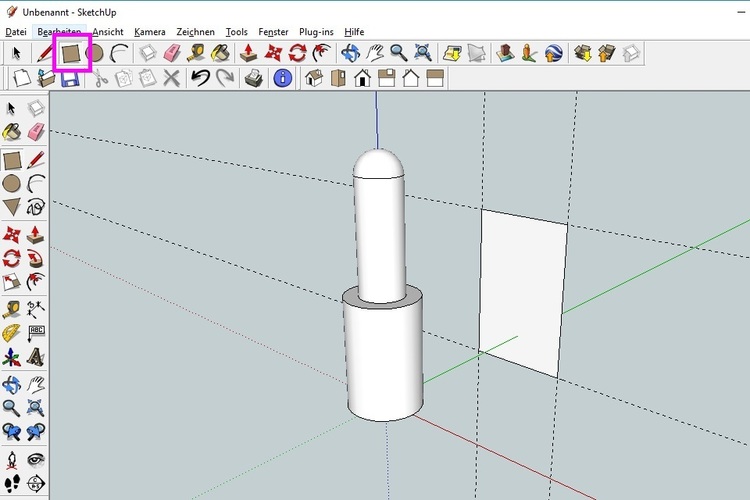The image size is (750, 500).
Task: Select the Polygon tool in the left toolbar
Action: 11,208
